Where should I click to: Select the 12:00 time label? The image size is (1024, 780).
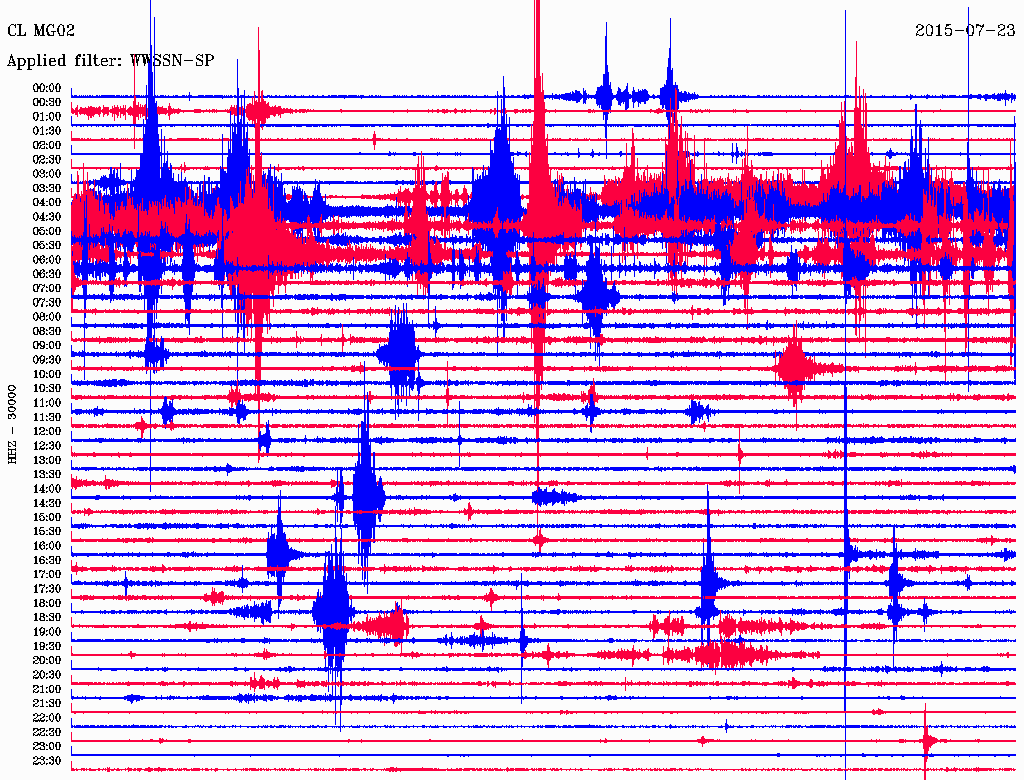[x=47, y=431]
